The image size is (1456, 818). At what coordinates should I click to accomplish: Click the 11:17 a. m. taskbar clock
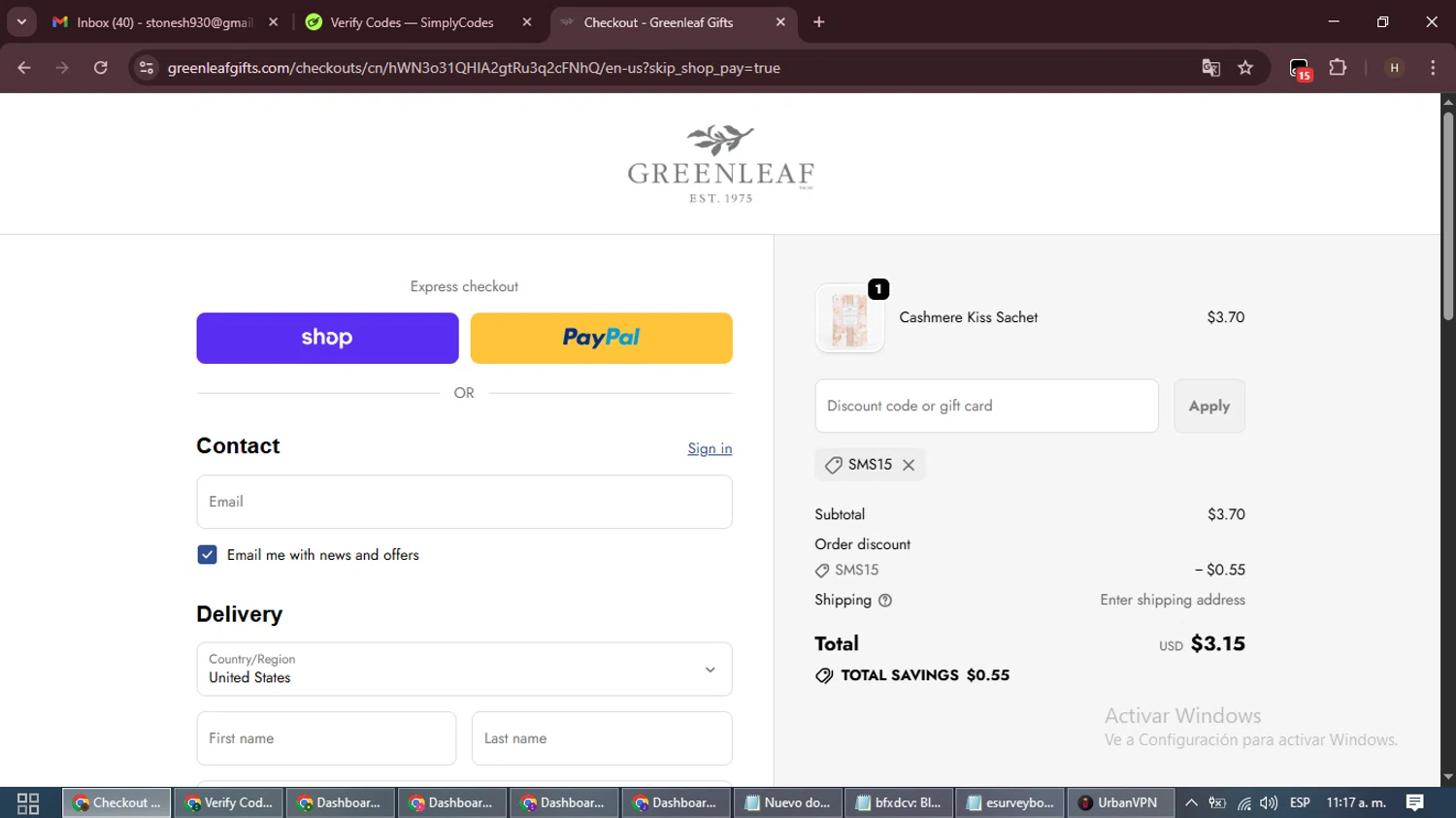[1356, 802]
